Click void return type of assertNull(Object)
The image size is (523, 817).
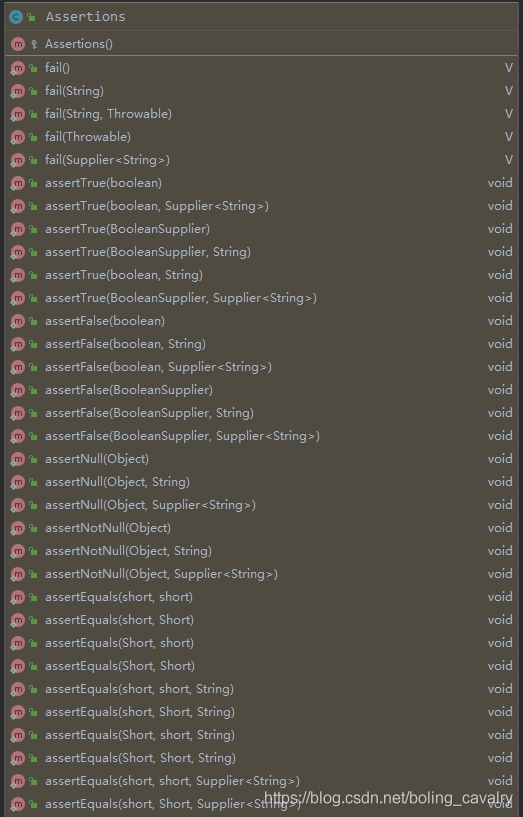[x=500, y=459]
